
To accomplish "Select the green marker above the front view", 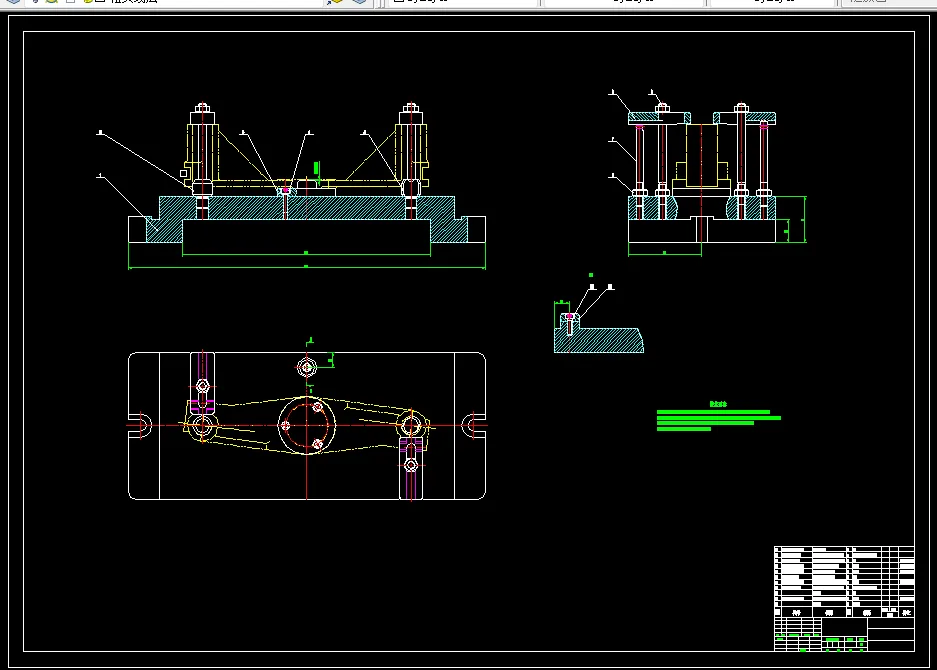I will 316,168.
